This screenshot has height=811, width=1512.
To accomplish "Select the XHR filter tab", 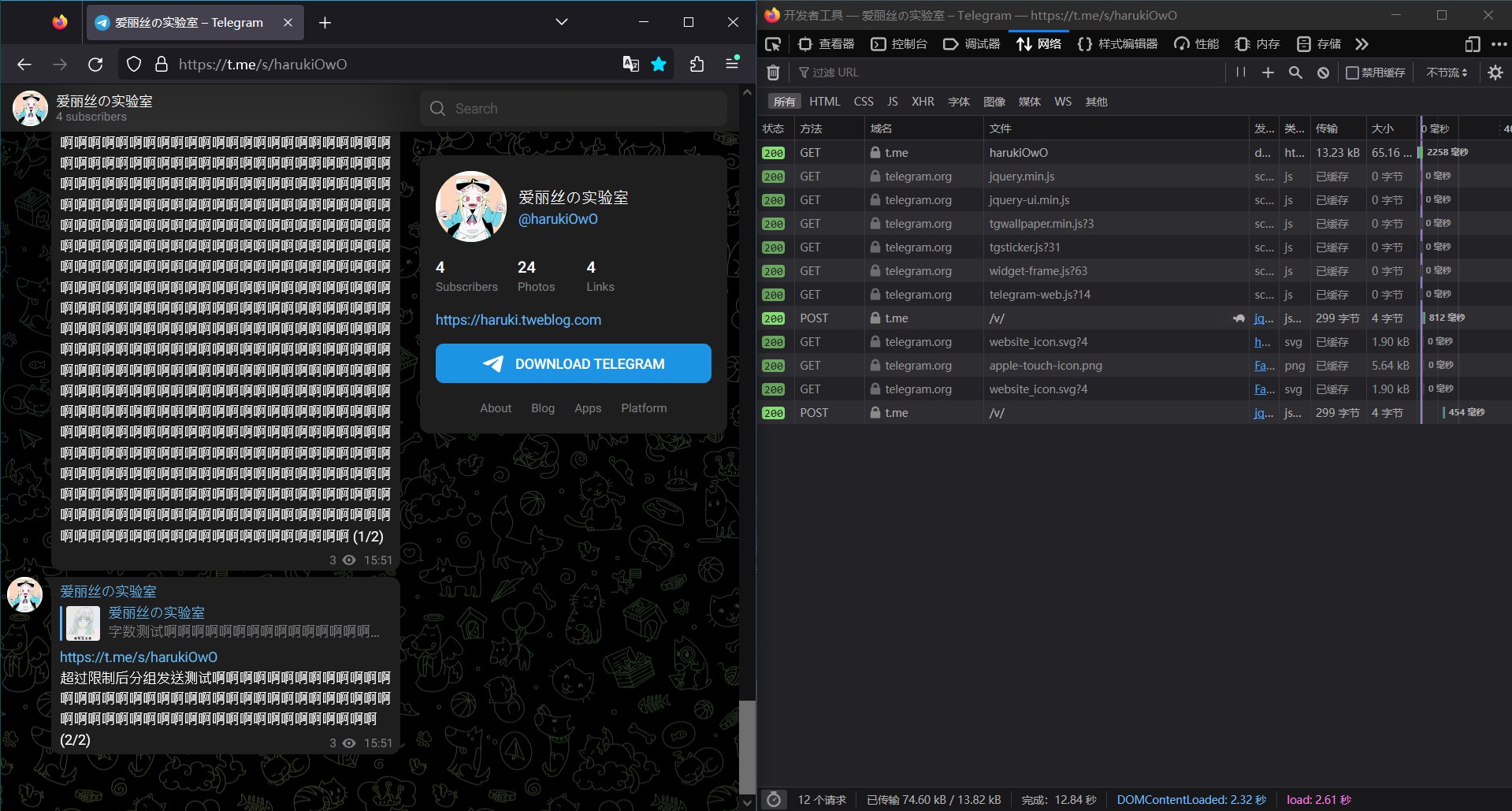I will pos(923,102).
